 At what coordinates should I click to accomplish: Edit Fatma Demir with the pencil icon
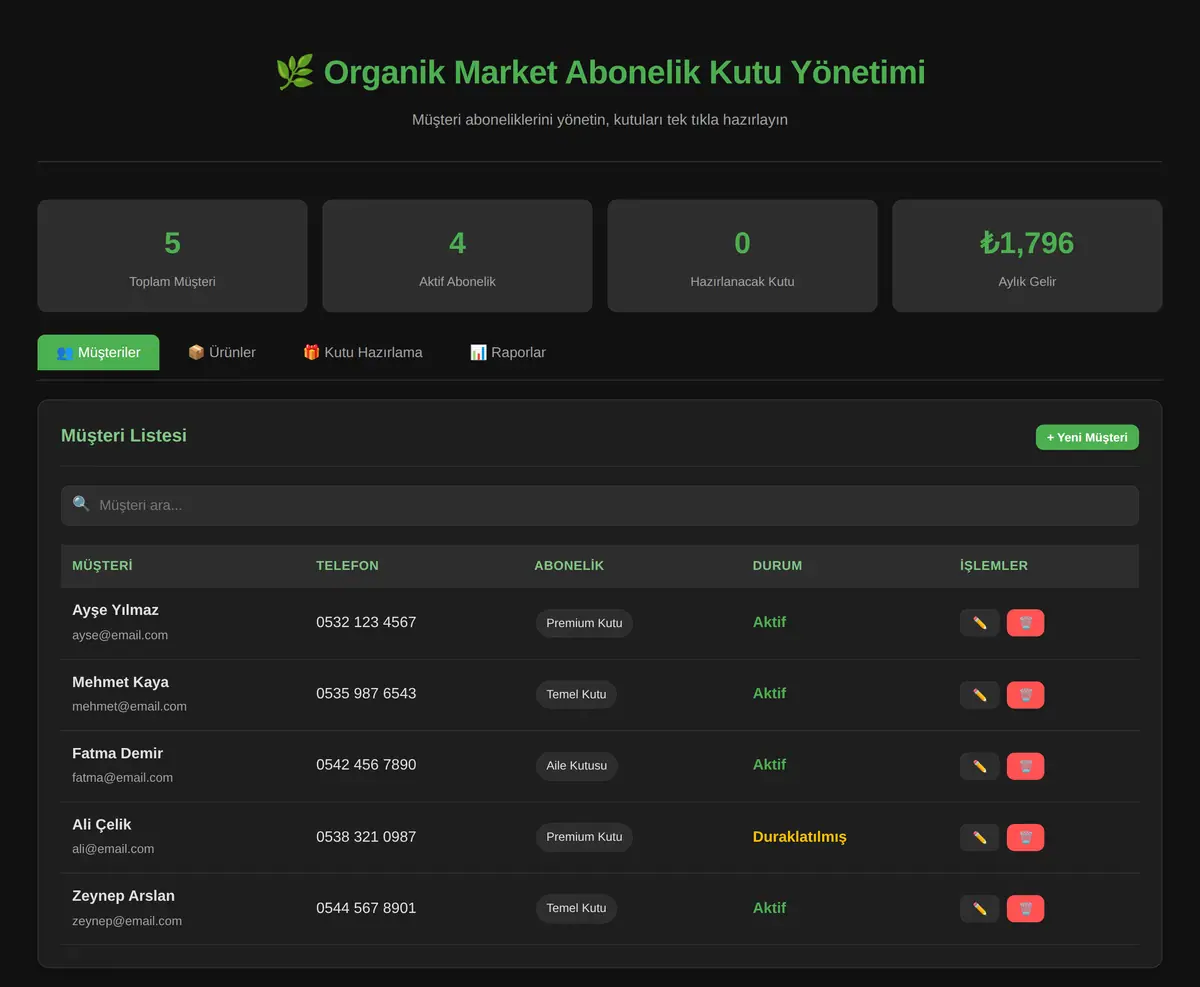(980, 766)
